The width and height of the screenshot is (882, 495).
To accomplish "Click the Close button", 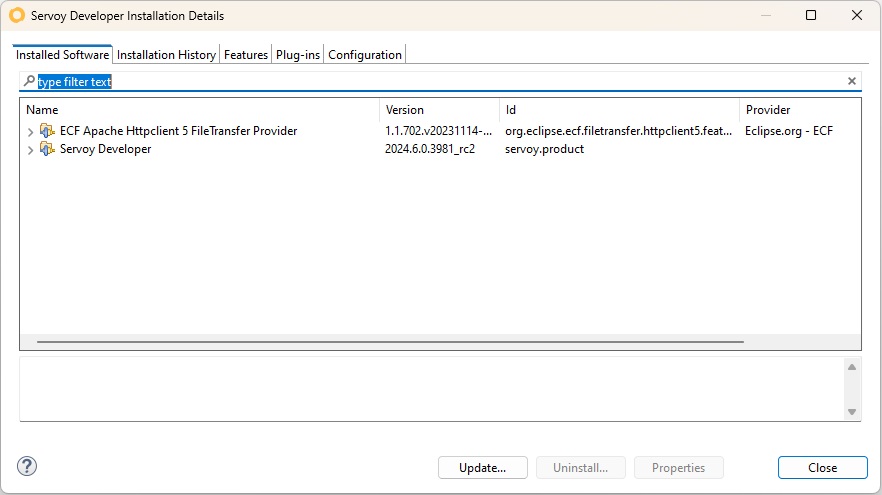I will click(x=822, y=467).
